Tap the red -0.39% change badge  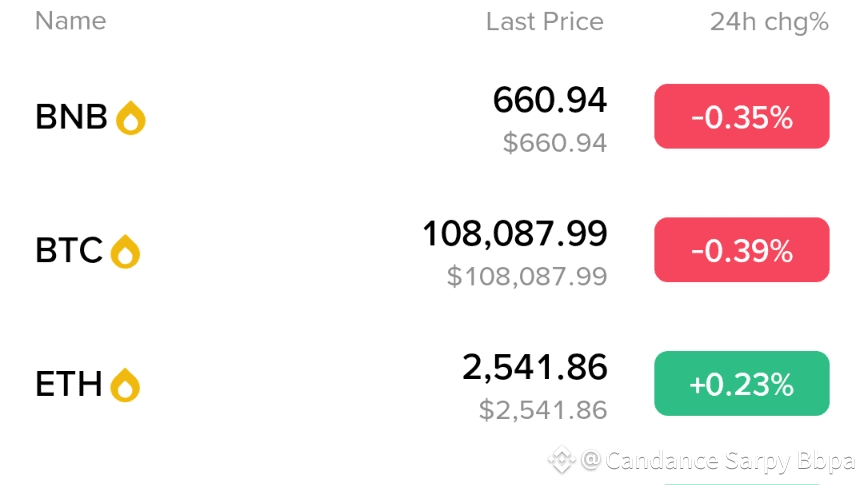(741, 250)
